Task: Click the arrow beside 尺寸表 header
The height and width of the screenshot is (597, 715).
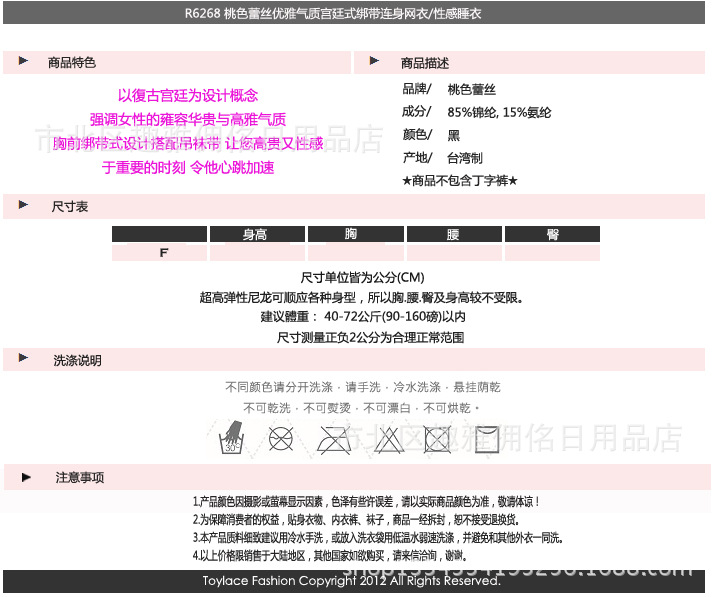Action: [x=22, y=206]
